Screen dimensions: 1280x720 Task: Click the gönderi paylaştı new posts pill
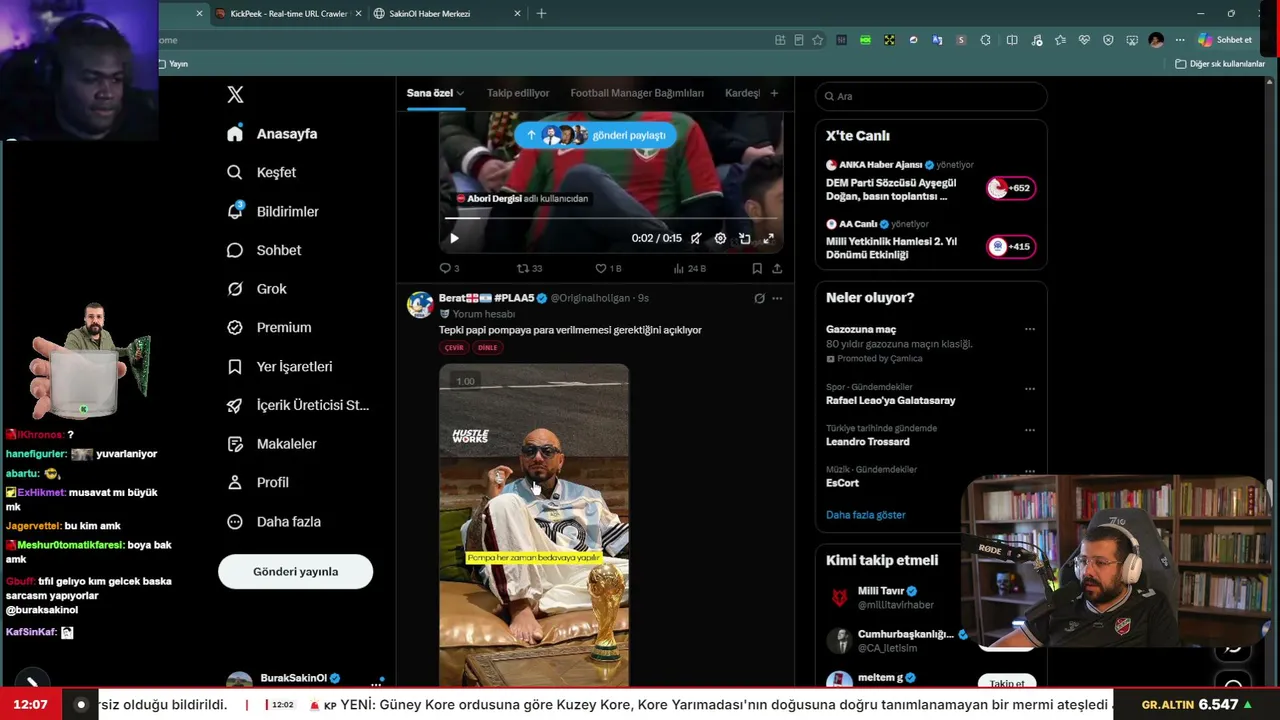pyautogui.click(x=596, y=135)
